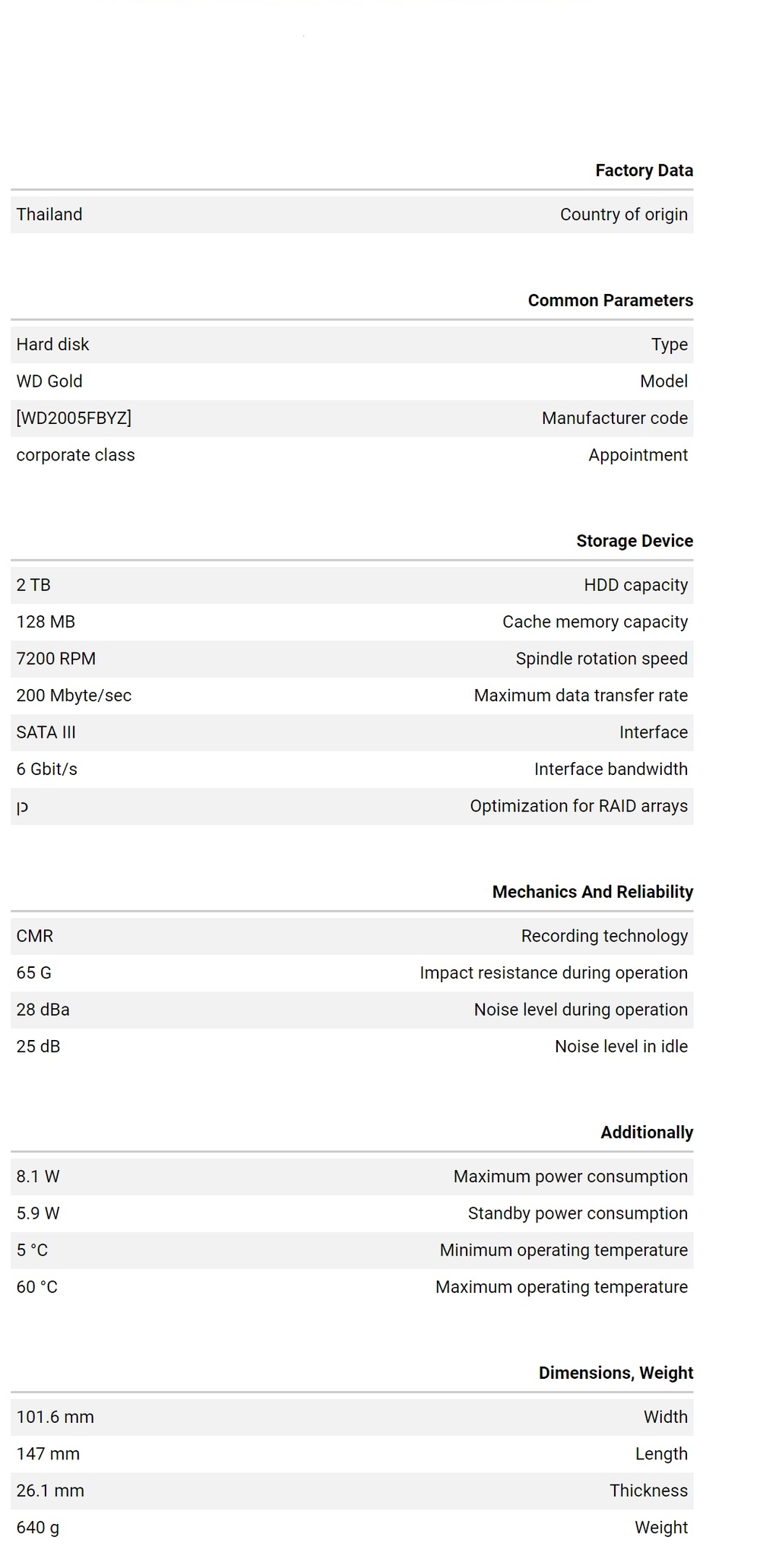Select the 'Additionally' section heading
Screen dimensions: 760x1568
pos(647,1133)
